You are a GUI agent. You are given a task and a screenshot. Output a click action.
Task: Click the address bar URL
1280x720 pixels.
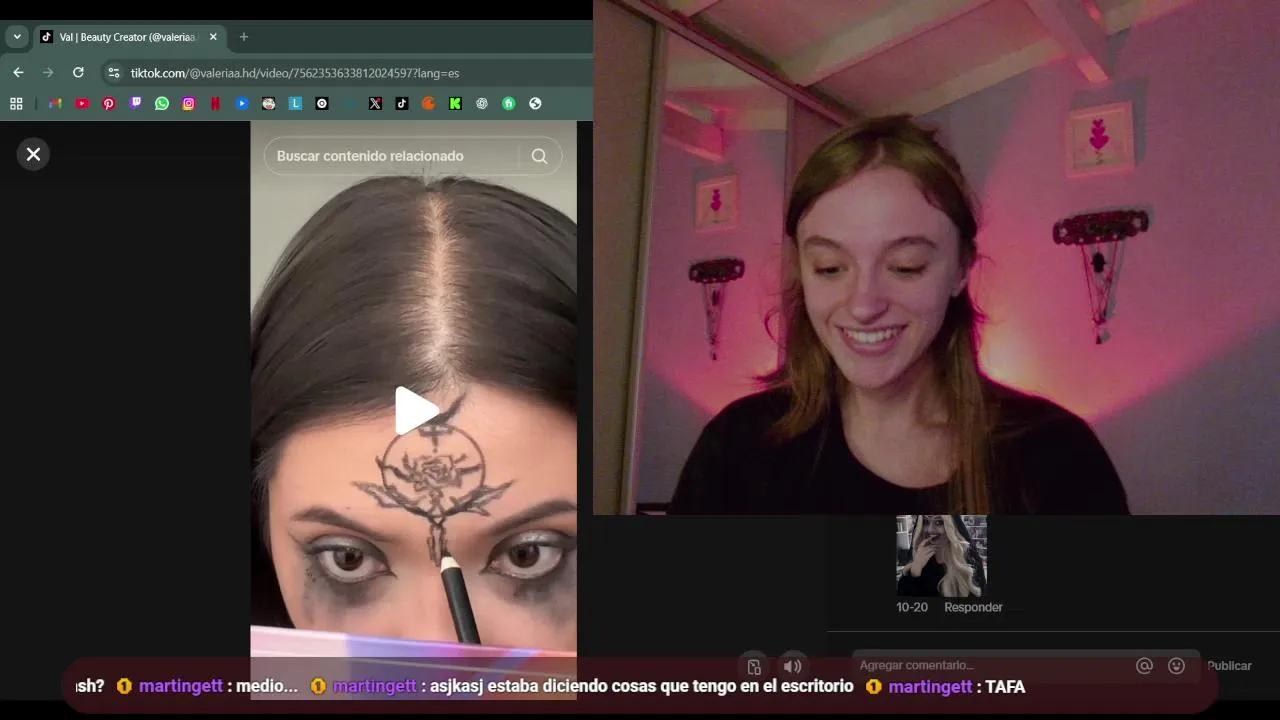295,73
